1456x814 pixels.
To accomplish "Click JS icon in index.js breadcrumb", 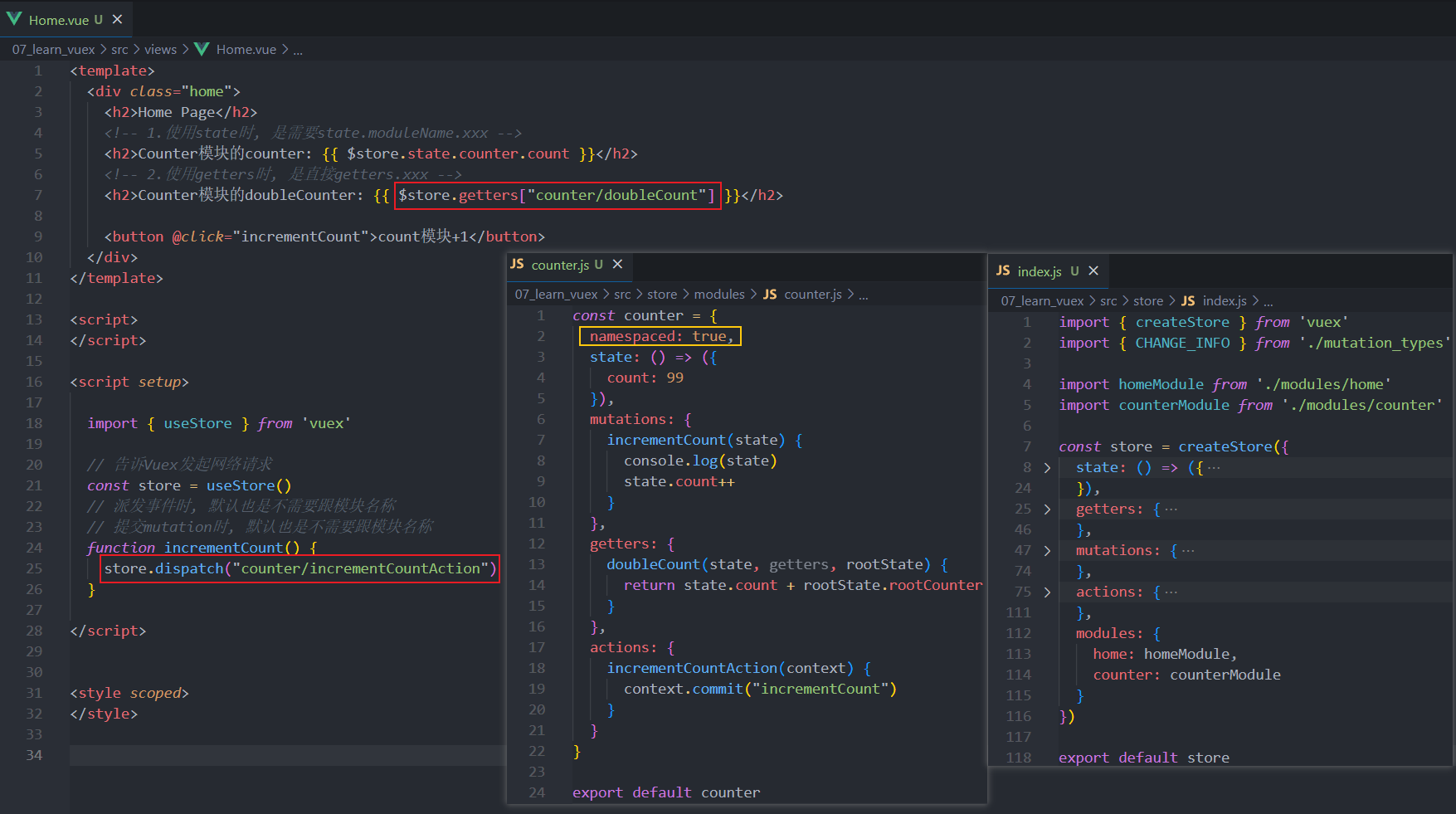I will [1188, 300].
